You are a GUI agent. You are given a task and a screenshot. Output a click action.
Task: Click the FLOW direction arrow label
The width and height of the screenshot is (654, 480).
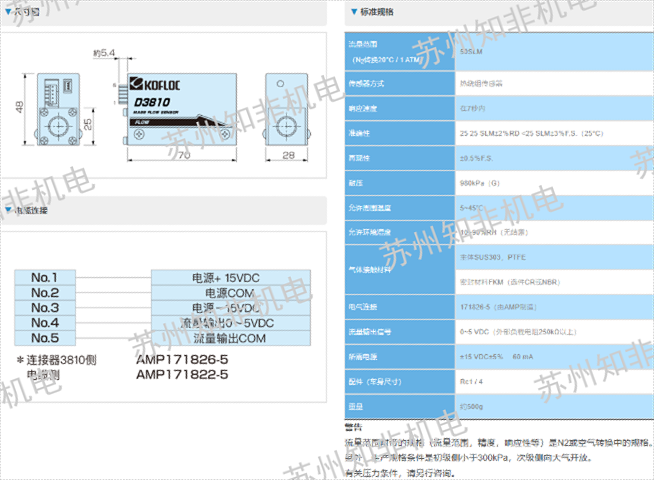click(x=142, y=122)
